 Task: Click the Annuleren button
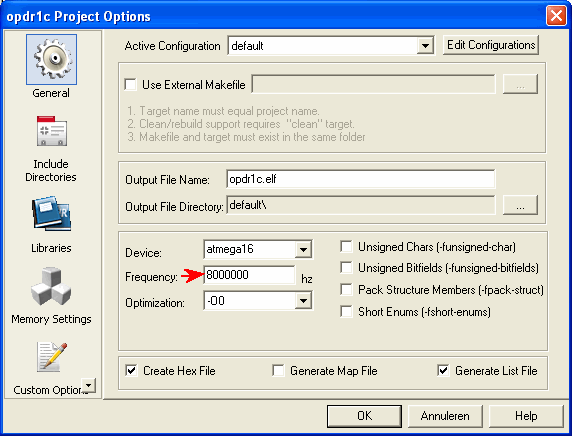445,416
